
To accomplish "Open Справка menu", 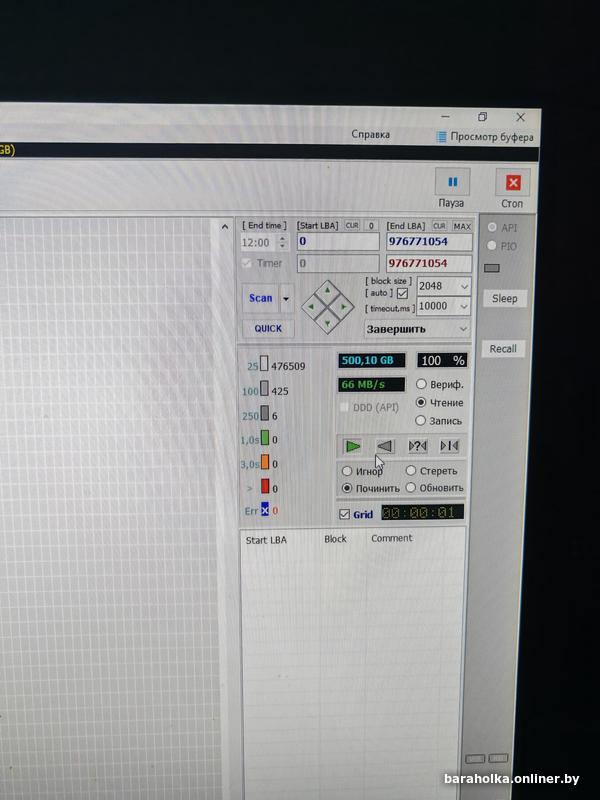I will 370,135.
